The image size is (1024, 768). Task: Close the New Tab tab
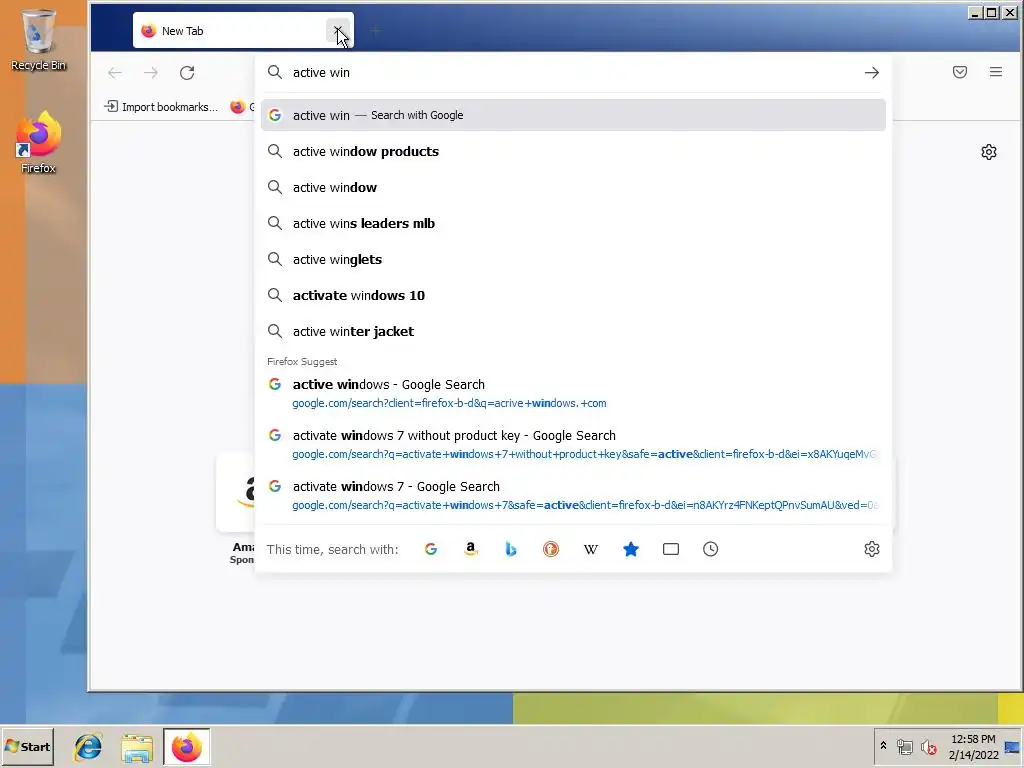338,31
